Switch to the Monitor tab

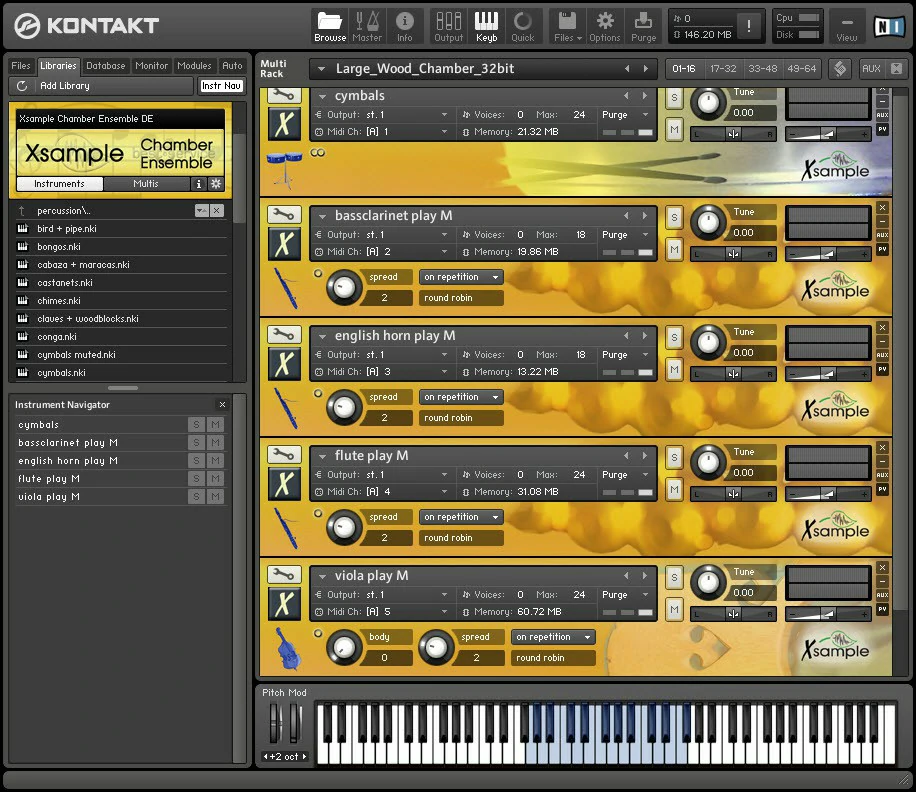pyautogui.click(x=151, y=66)
